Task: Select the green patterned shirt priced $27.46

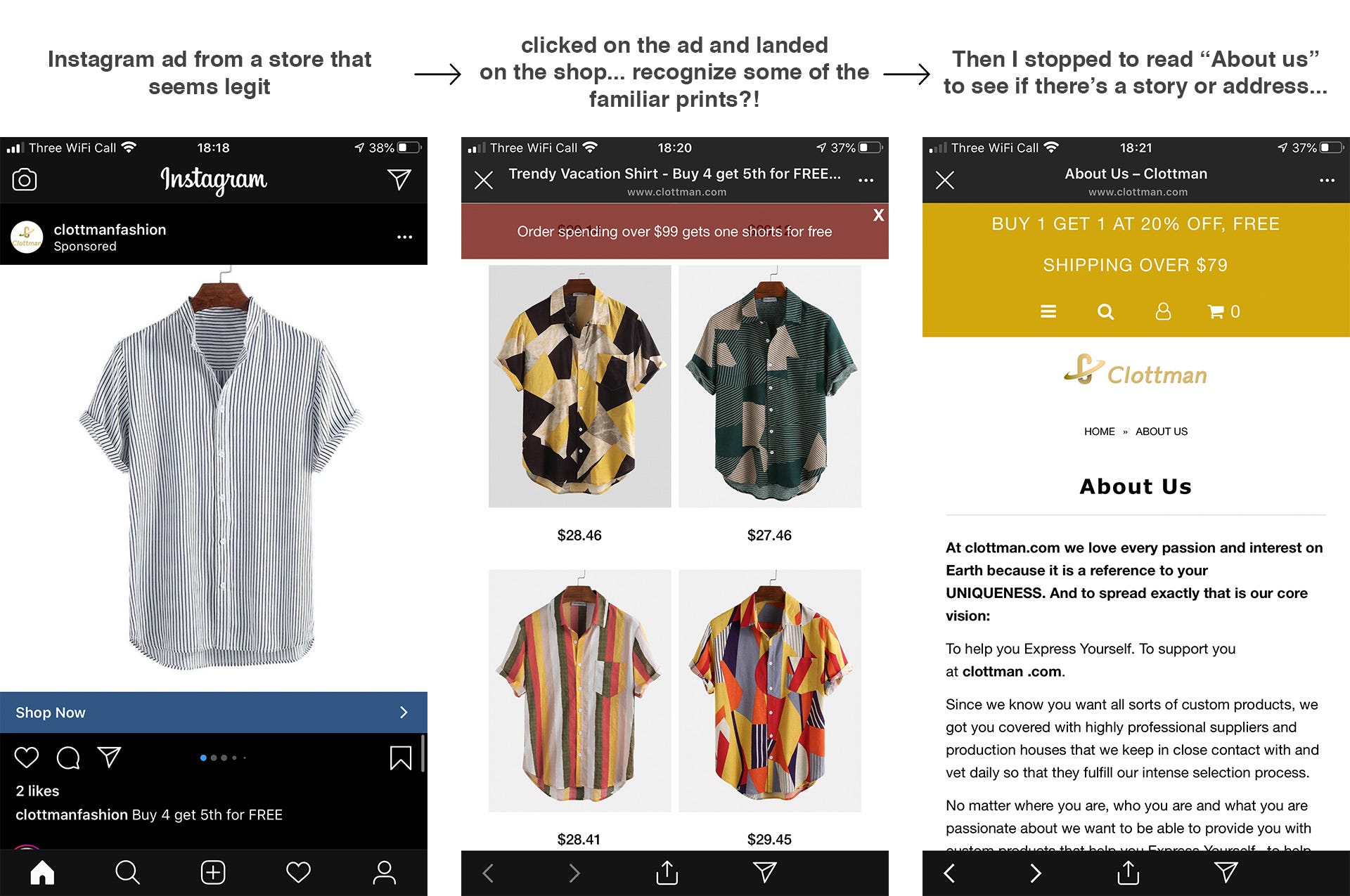Action: tap(769, 386)
